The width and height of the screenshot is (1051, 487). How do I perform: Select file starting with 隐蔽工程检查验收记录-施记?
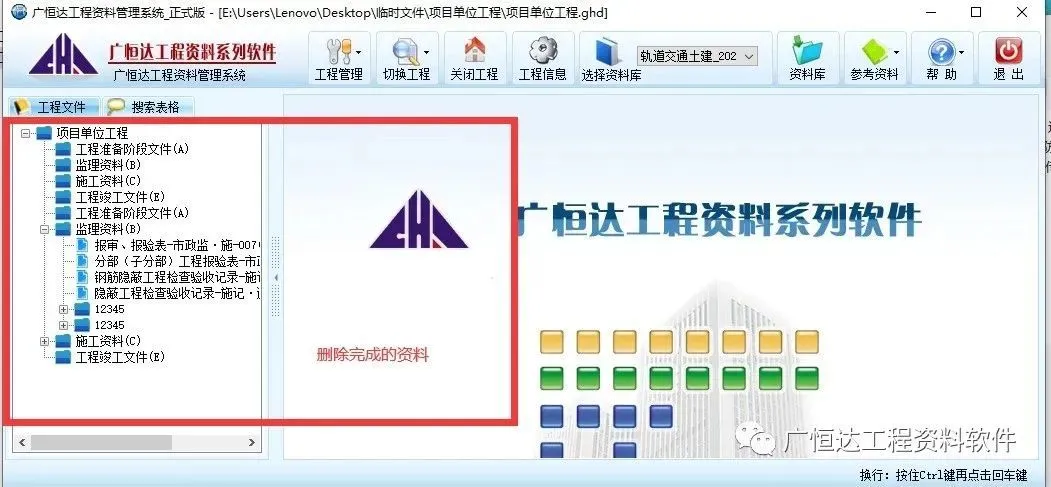pyautogui.click(x=168, y=293)
